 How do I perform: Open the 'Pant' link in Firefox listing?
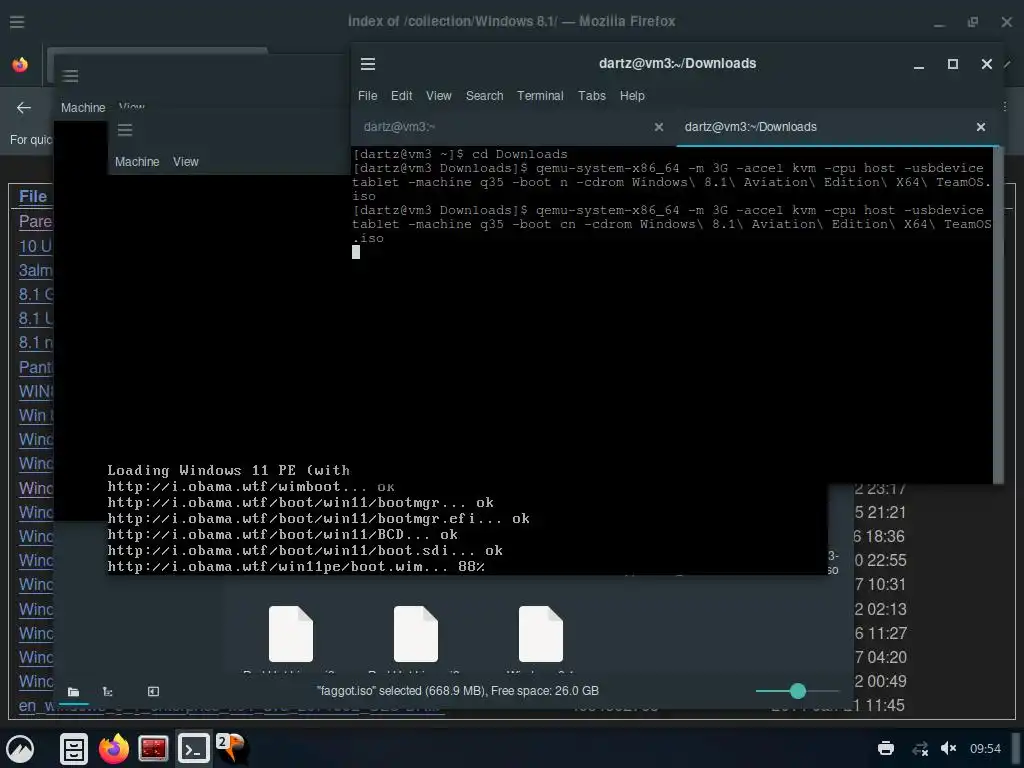[x=35, y=367]
